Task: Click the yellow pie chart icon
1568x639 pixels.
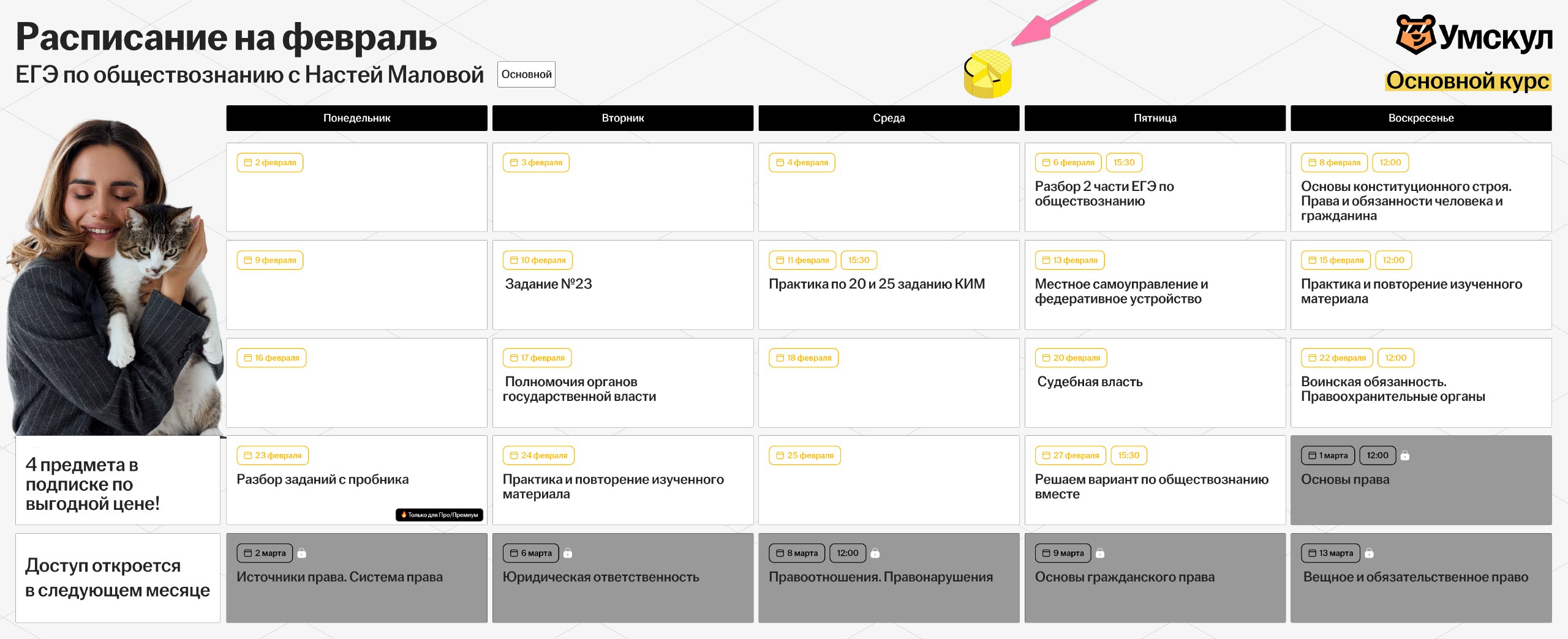Action: (987, 74)
